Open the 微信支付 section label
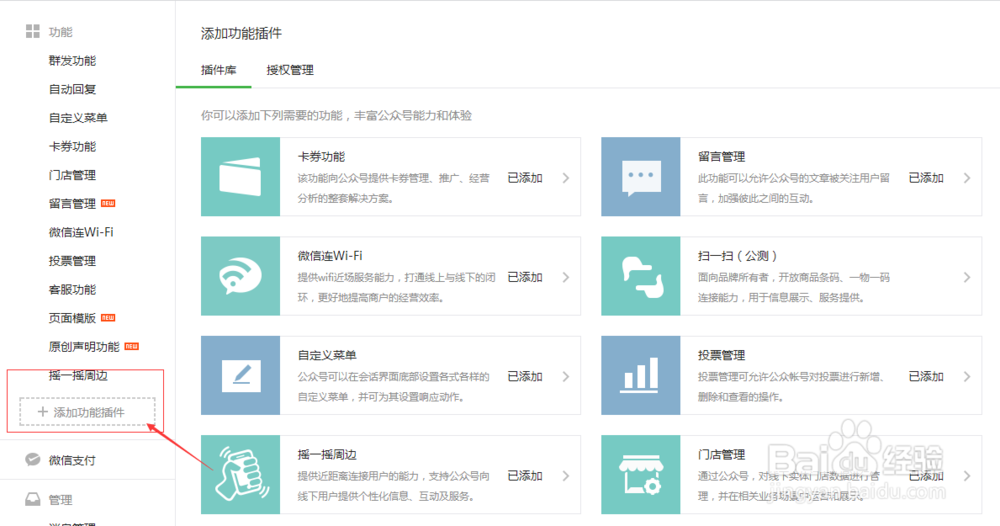Viewport: 1000px width, 526px height. [x=72, y=460]
